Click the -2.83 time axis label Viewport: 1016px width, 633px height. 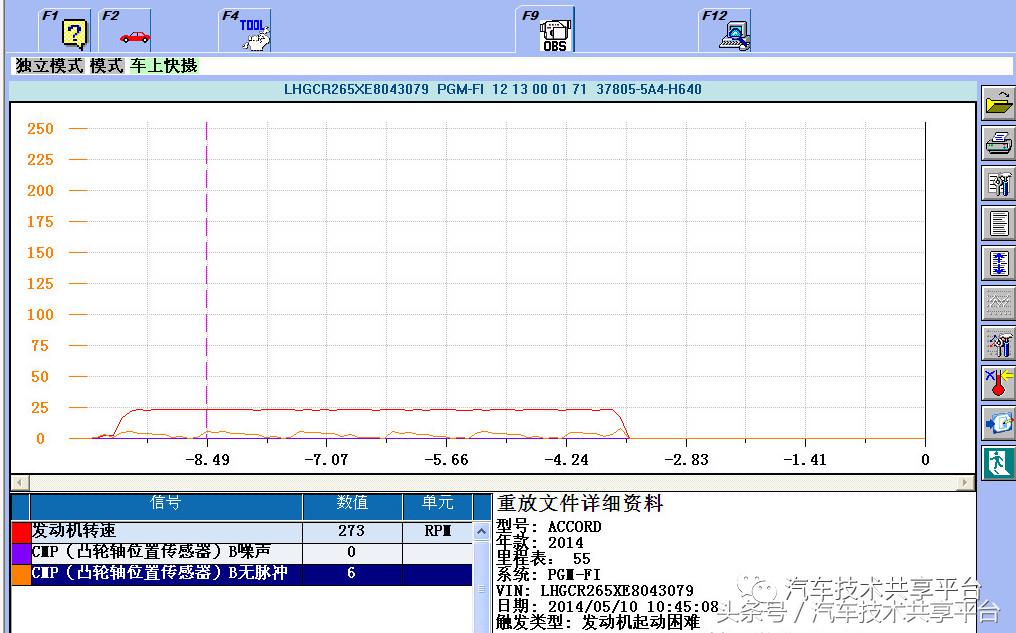[x=686, y=460]
